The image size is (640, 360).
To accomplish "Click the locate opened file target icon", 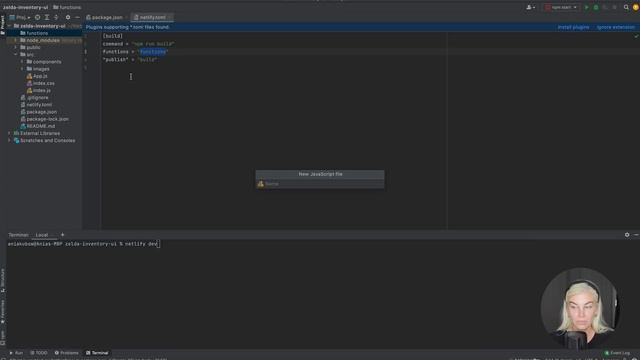I will pyautogui.click(x=38, y=18).
